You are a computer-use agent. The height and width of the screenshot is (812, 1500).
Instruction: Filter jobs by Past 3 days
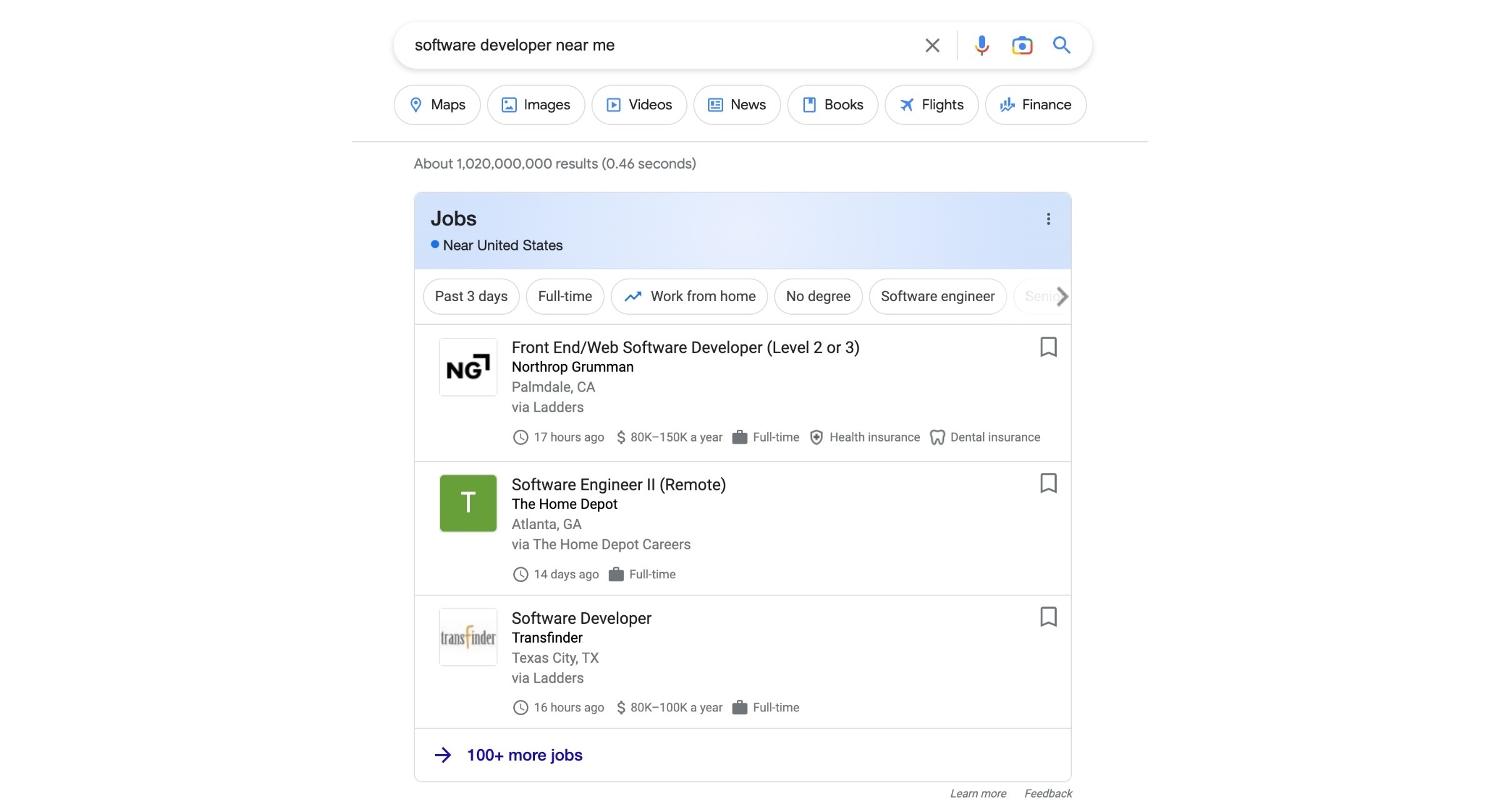[471, 296]
